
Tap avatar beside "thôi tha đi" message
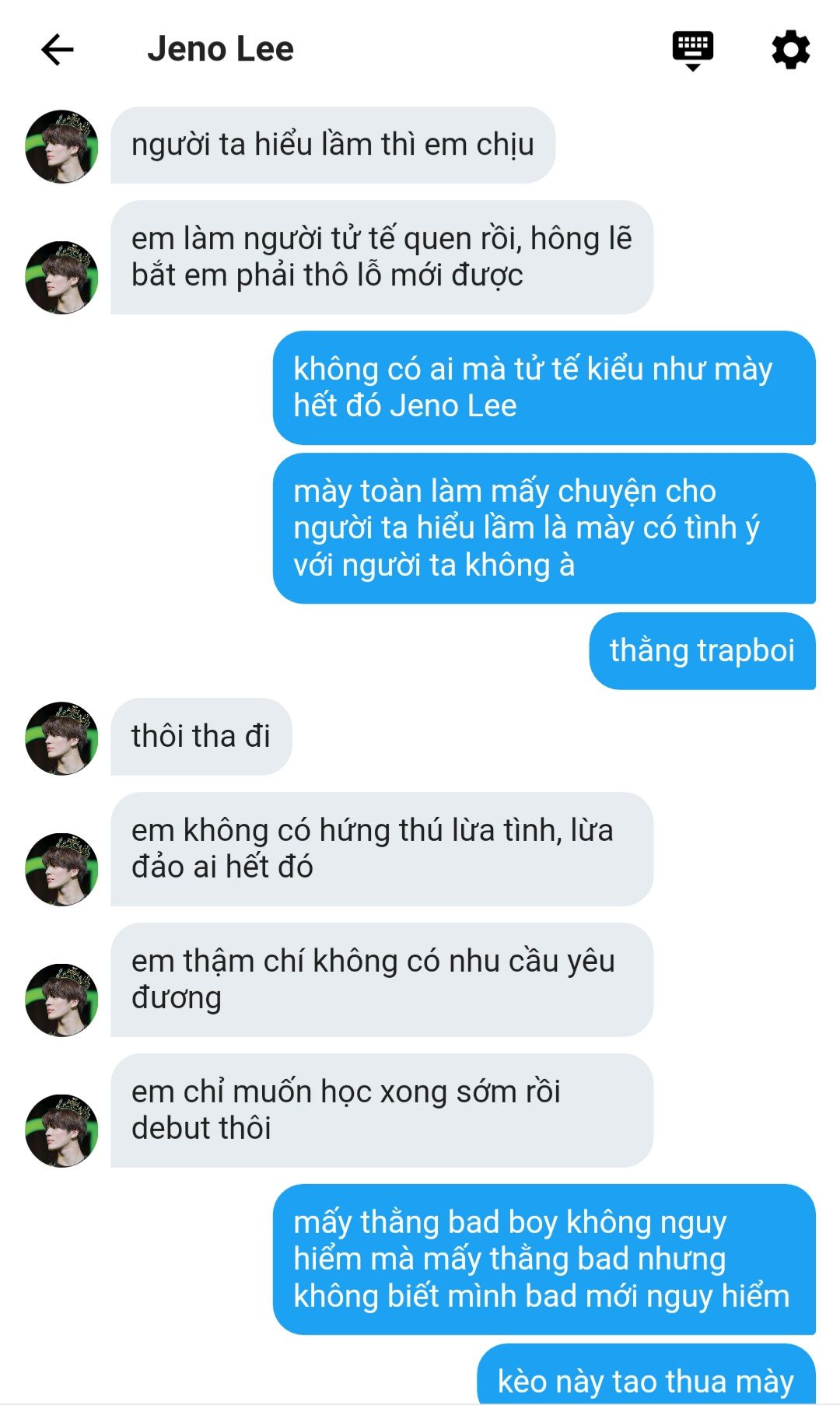click(x=62, y=738)
